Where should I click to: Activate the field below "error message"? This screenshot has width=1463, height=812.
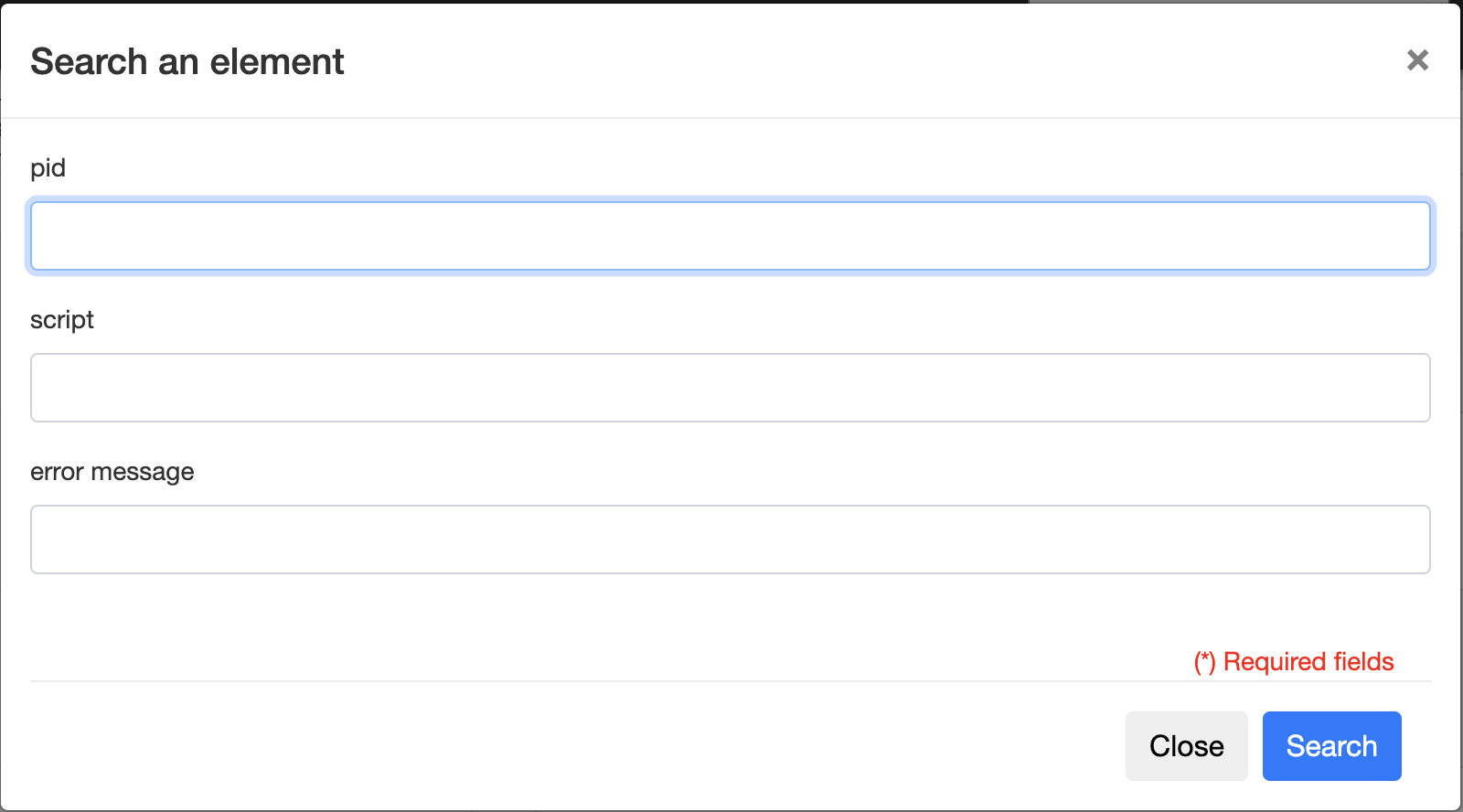730,540
